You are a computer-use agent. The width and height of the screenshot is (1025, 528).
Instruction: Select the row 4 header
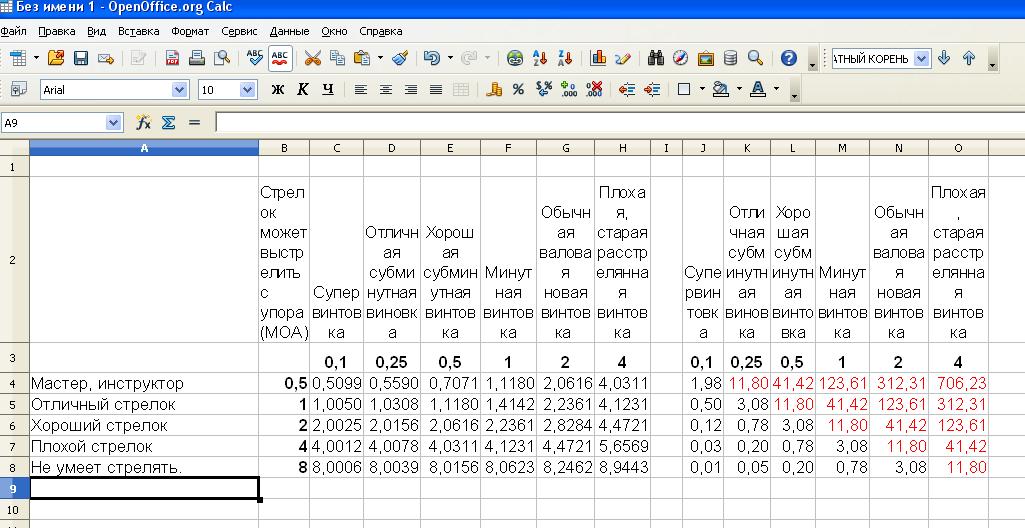pos(13,383)
